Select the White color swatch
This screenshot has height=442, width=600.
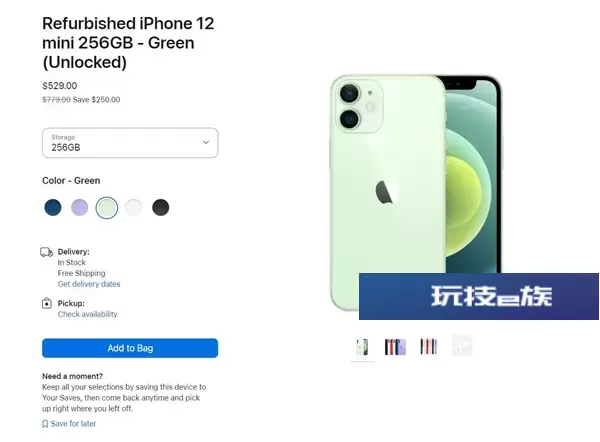click(x=134, y=207)
